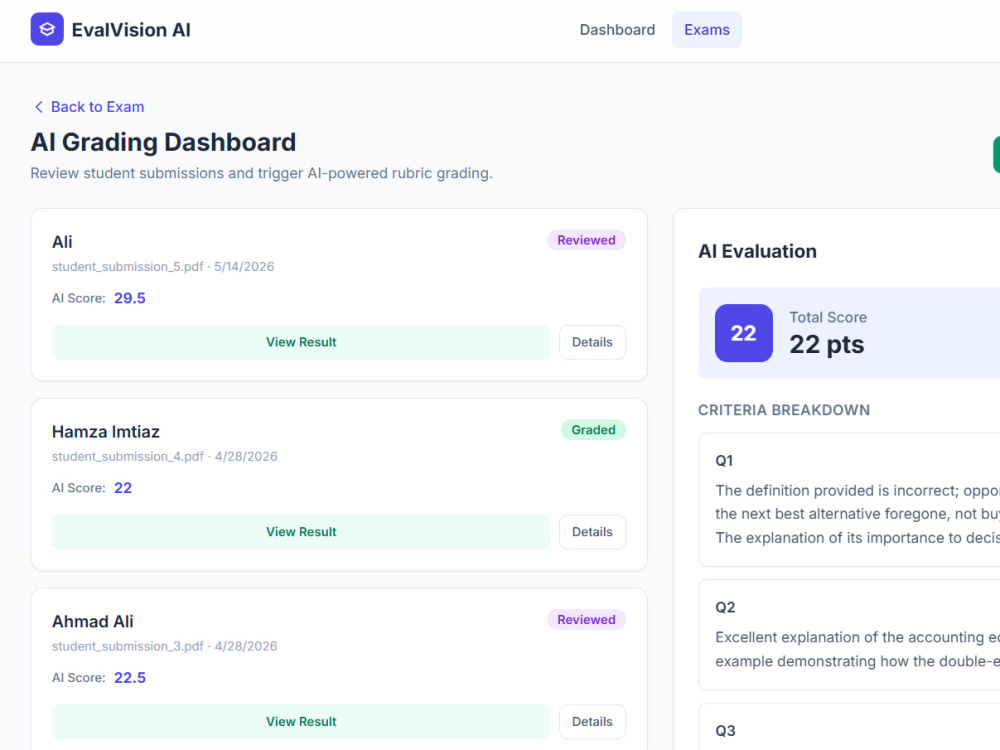Click the AI Evaluation panel heading
1000x750 pixels.
tap(757, 251)
